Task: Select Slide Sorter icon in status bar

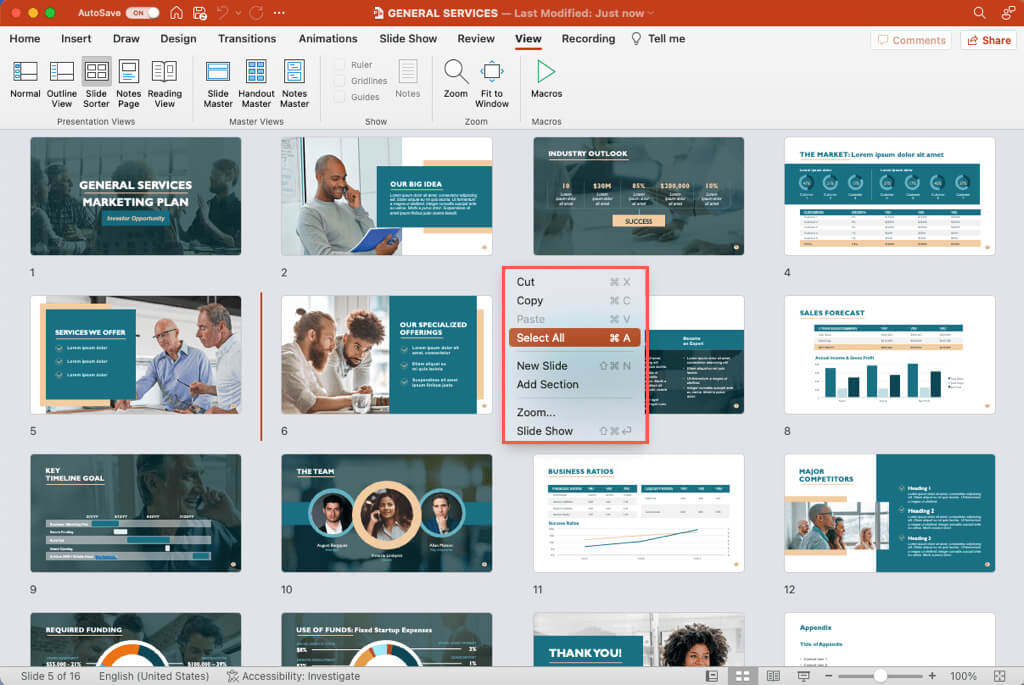Action: [x=743, y=676]
